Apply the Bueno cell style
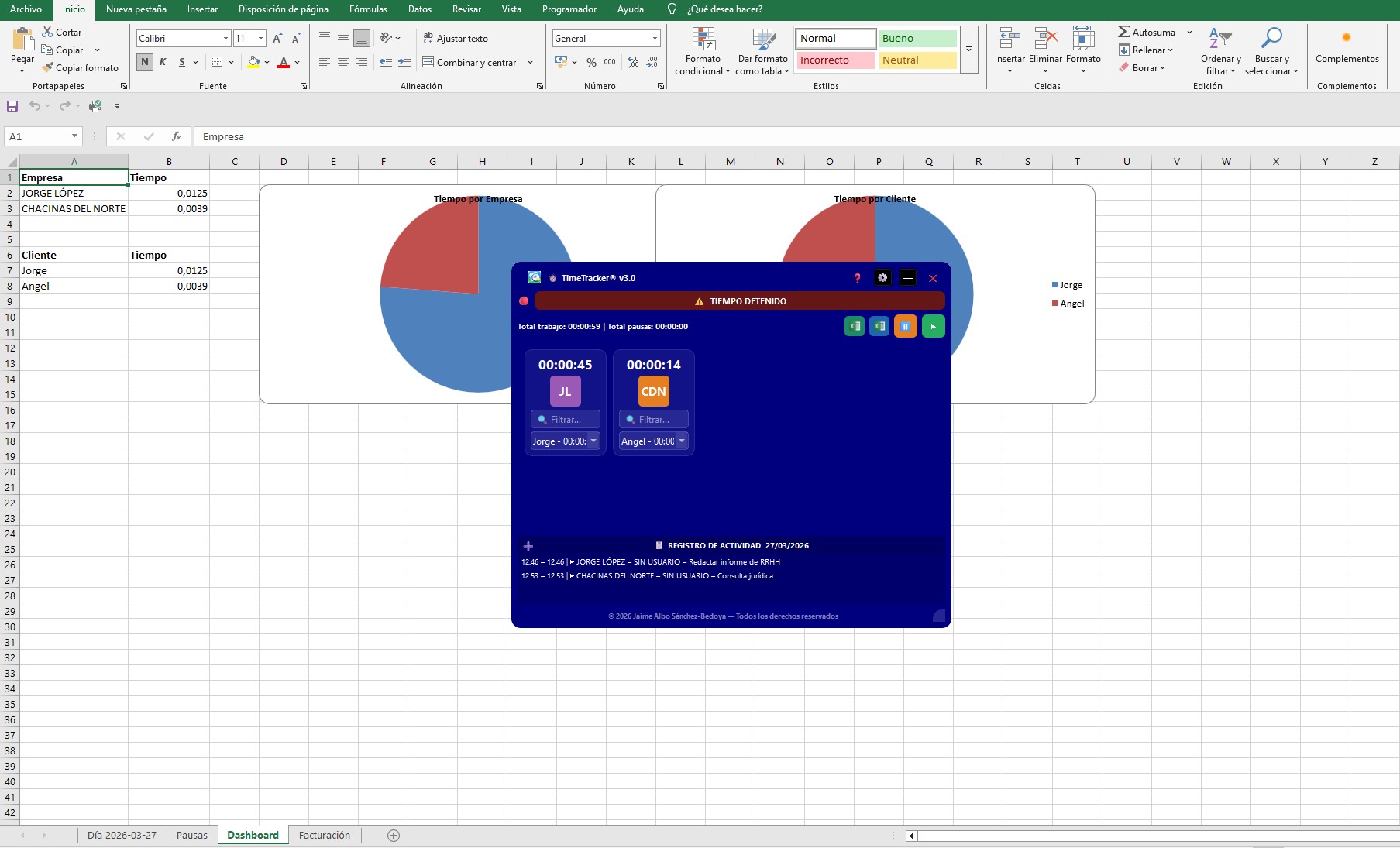The image size is (1400, 848). tap(917, 38)
